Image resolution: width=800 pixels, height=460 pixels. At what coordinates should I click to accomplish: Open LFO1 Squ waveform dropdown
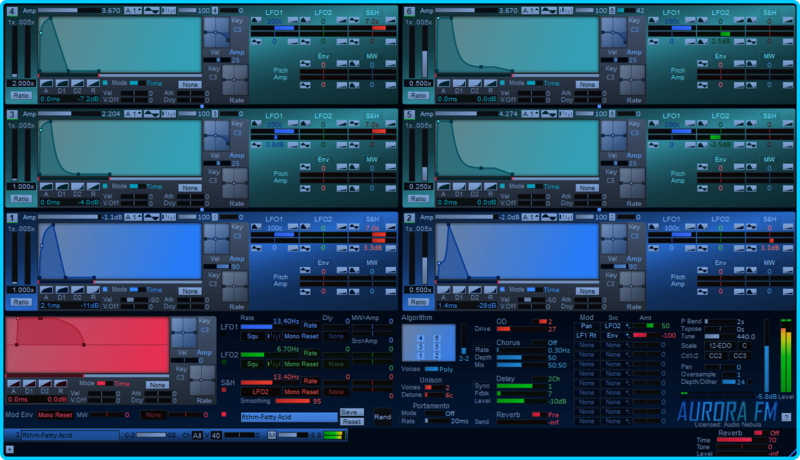click(x=253, y=336)
